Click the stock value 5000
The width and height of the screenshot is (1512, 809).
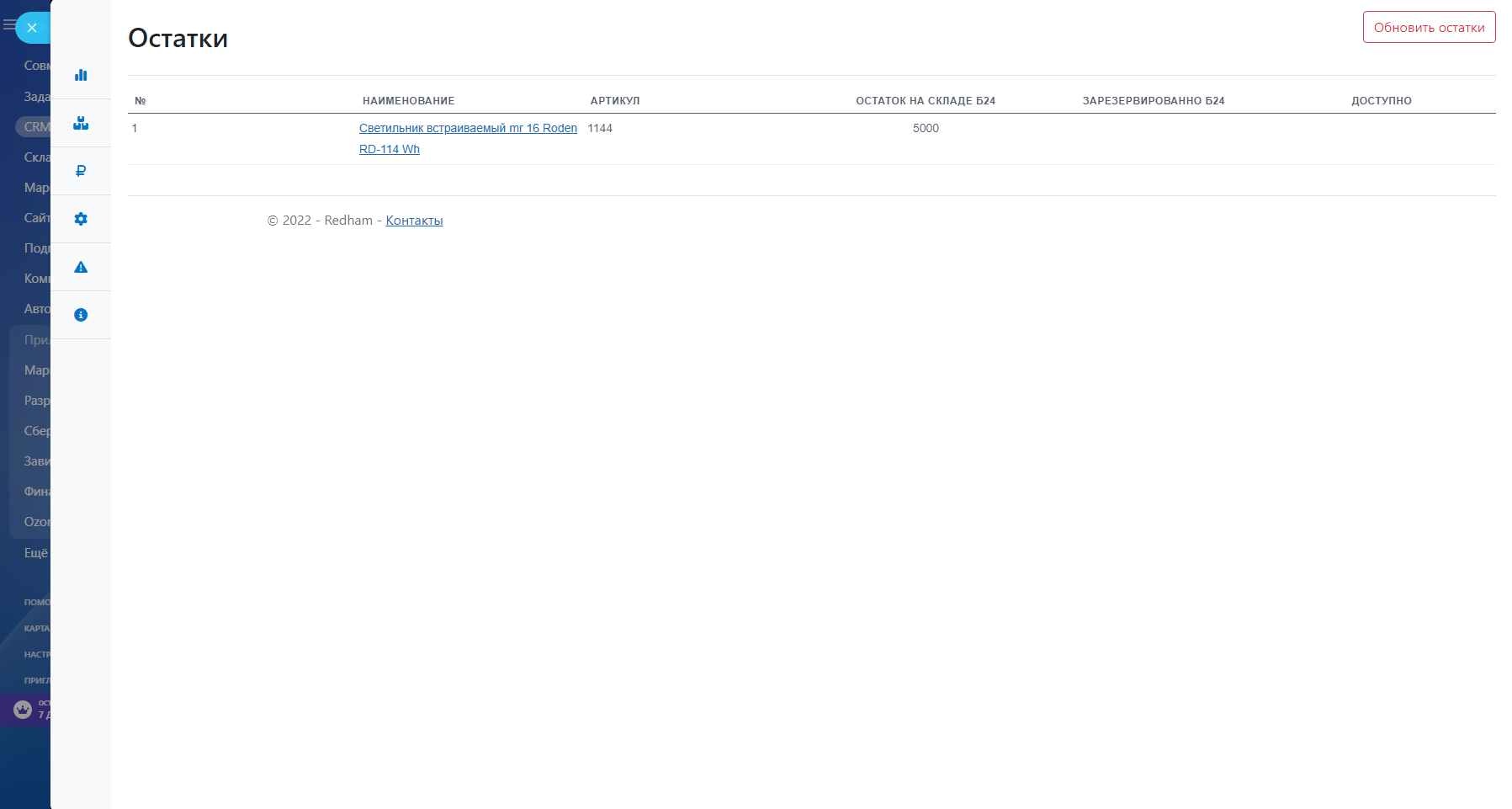coord(926,129)
